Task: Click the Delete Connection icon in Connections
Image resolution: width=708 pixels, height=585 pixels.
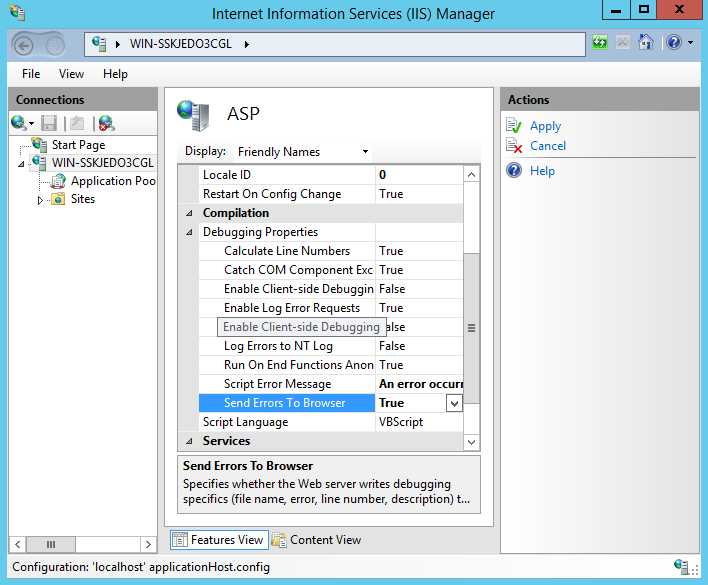Action: point(107,123)
